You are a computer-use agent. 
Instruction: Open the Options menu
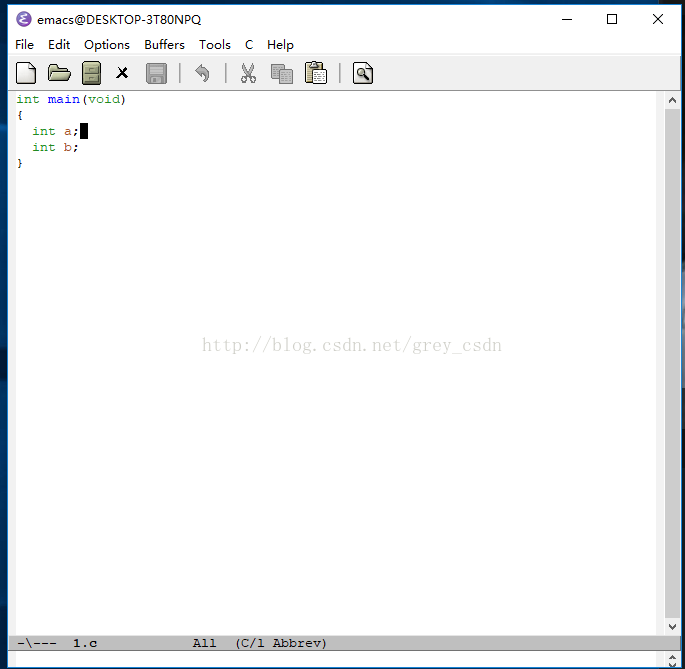(107, 45)
